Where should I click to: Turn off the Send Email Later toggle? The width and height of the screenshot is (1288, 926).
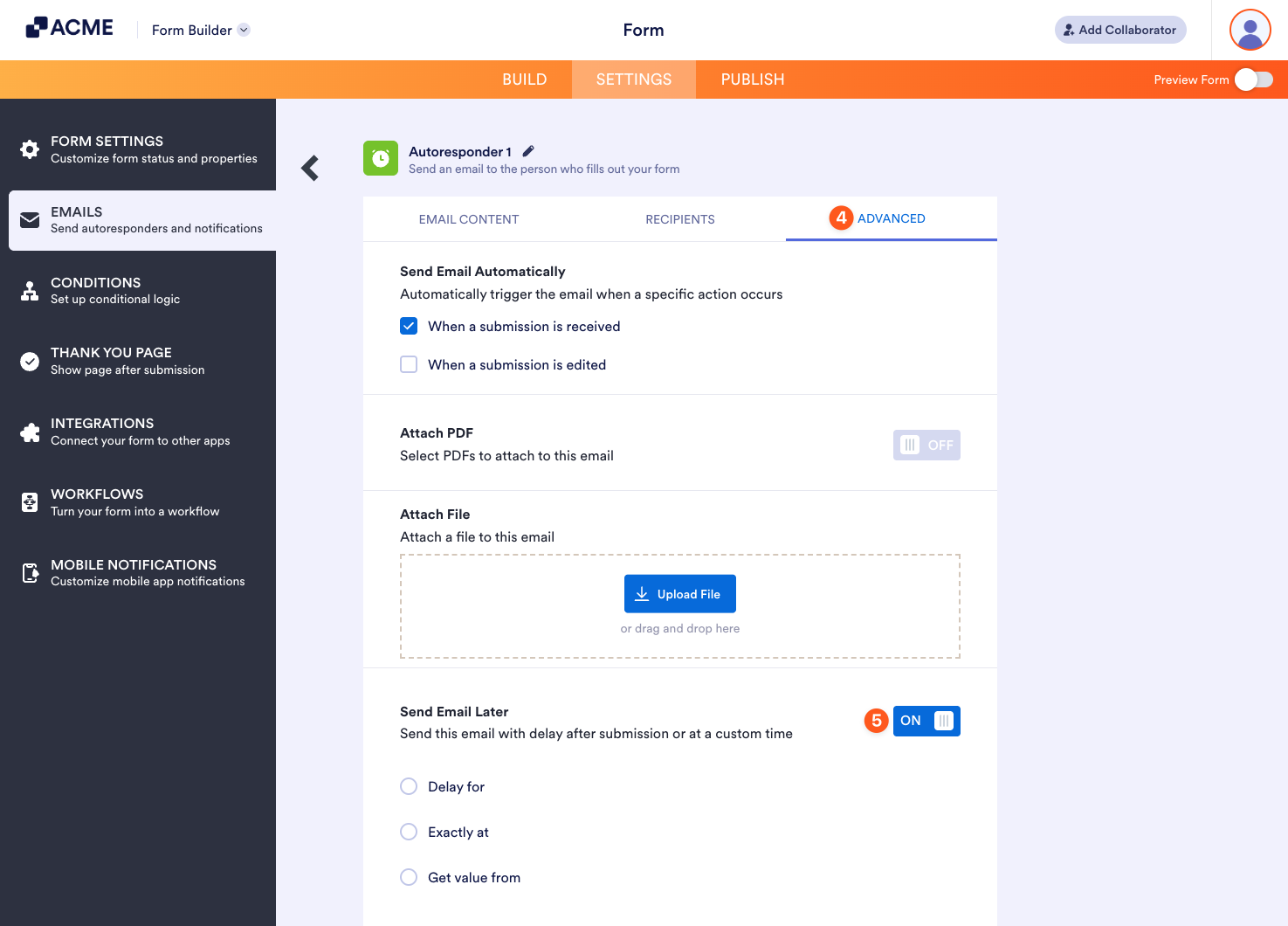tap(926, 721)
